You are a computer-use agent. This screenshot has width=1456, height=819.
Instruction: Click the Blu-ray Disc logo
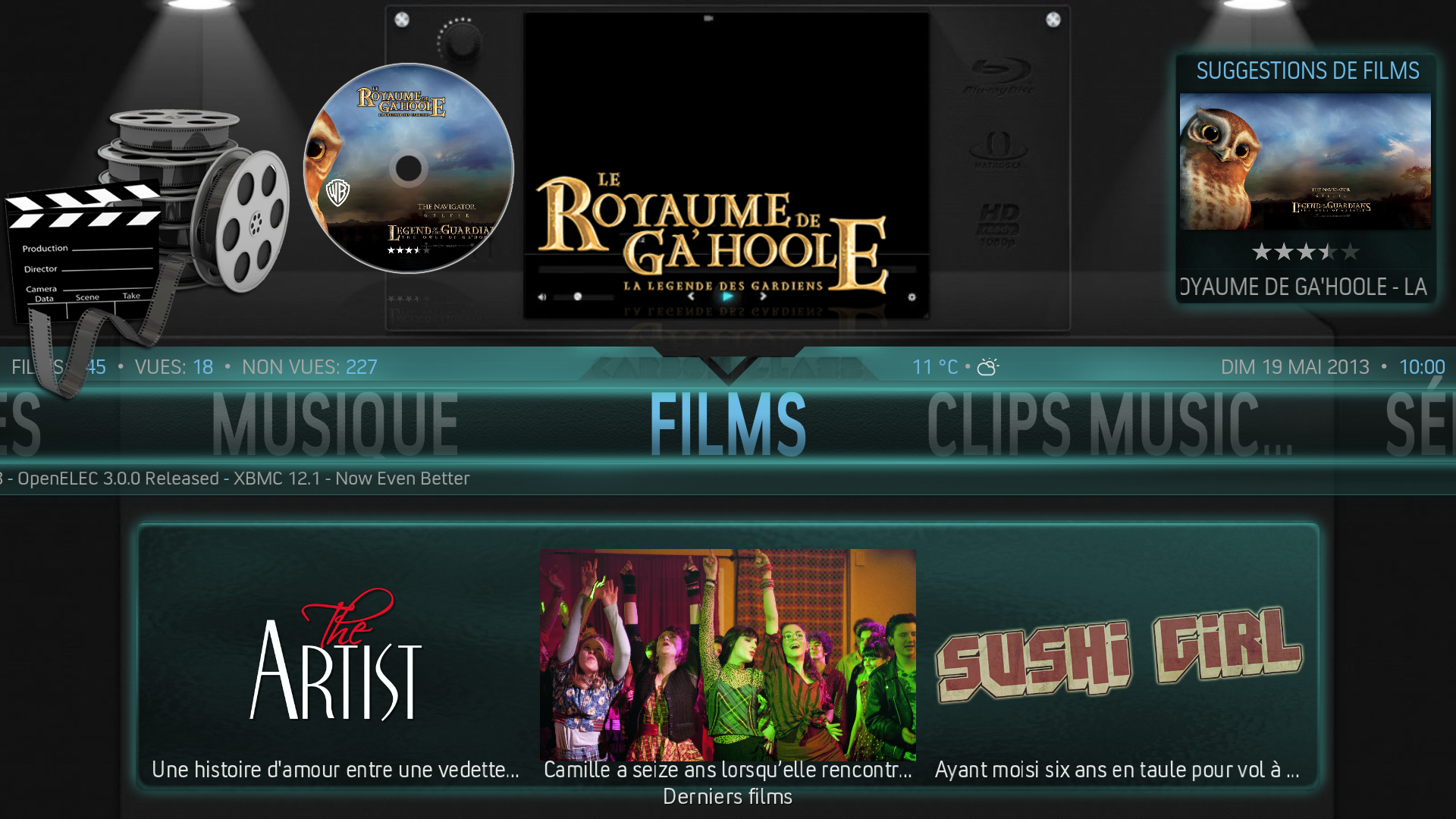(999, 77)
